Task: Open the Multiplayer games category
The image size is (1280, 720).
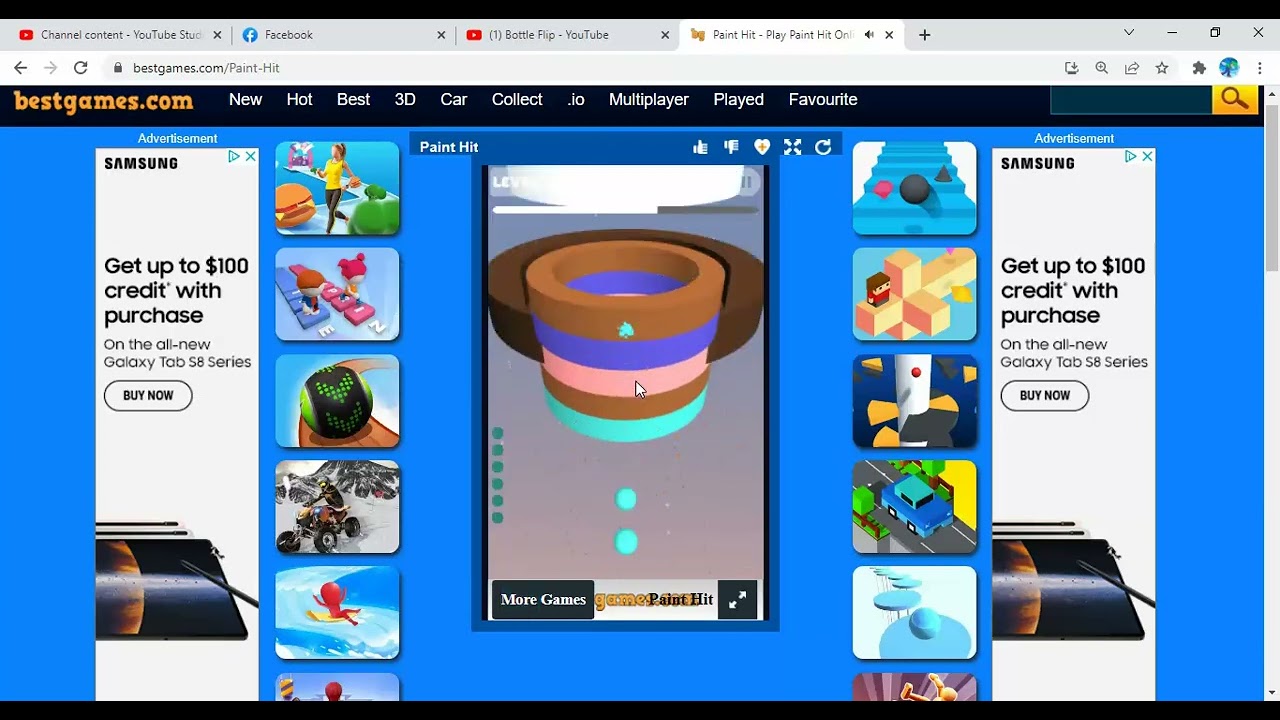Action: tap(649, 99)
